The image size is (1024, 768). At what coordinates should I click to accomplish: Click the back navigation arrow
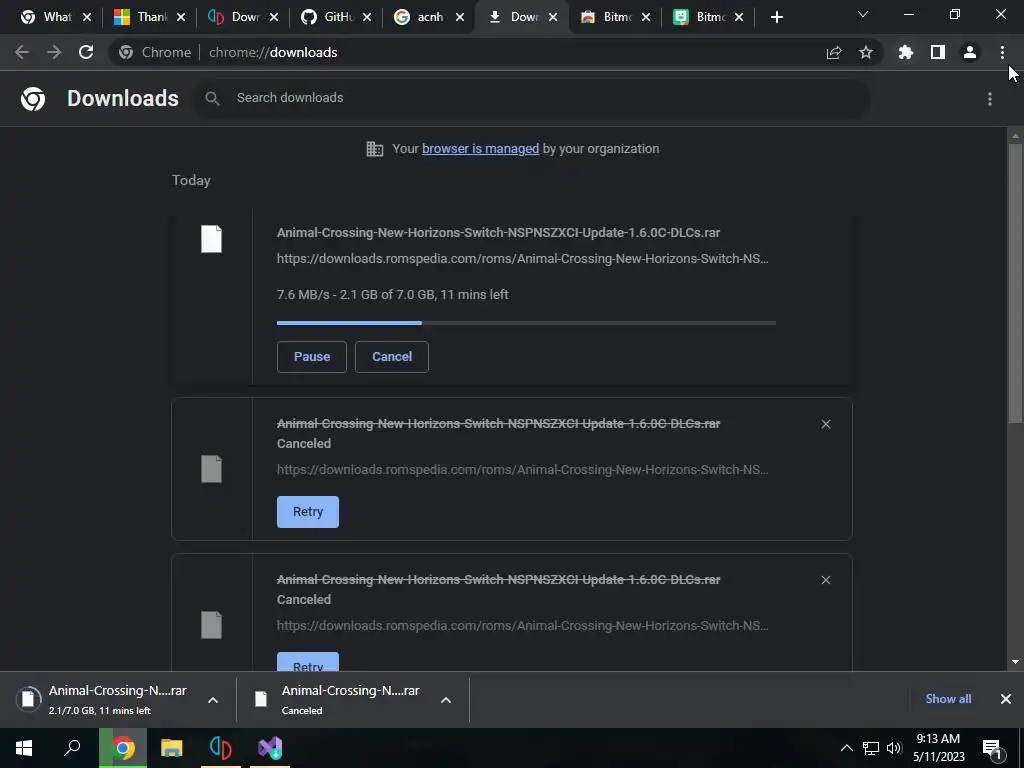click(22, 52)
